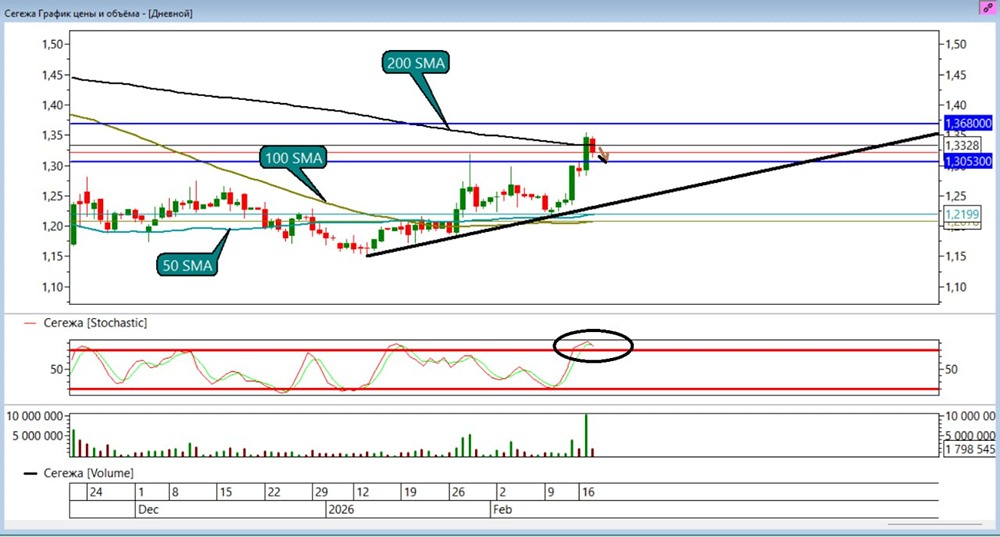This screenshot has width=1000, height=537.
Task: Click the date label 26 on time axis
Action: click(458, 492)
